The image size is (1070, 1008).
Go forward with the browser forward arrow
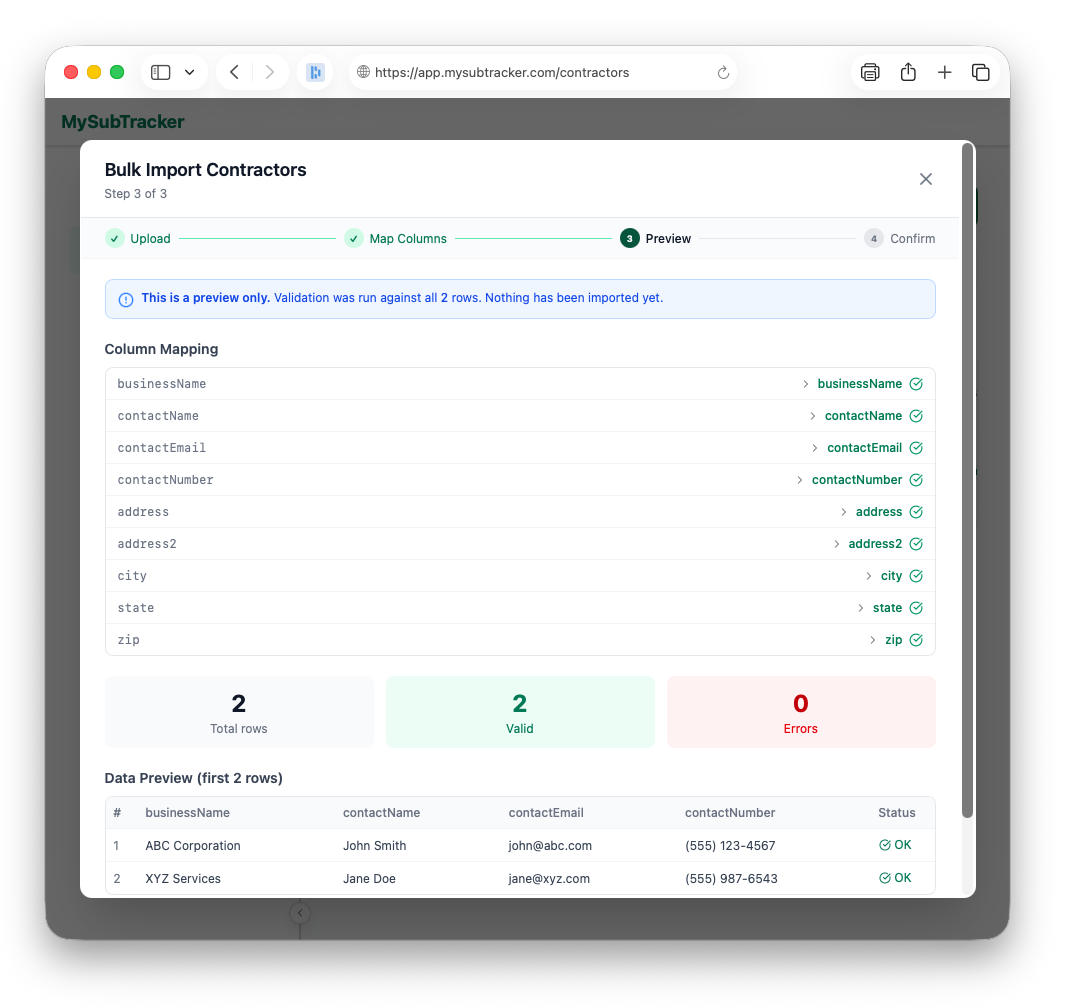coord(270,72)
